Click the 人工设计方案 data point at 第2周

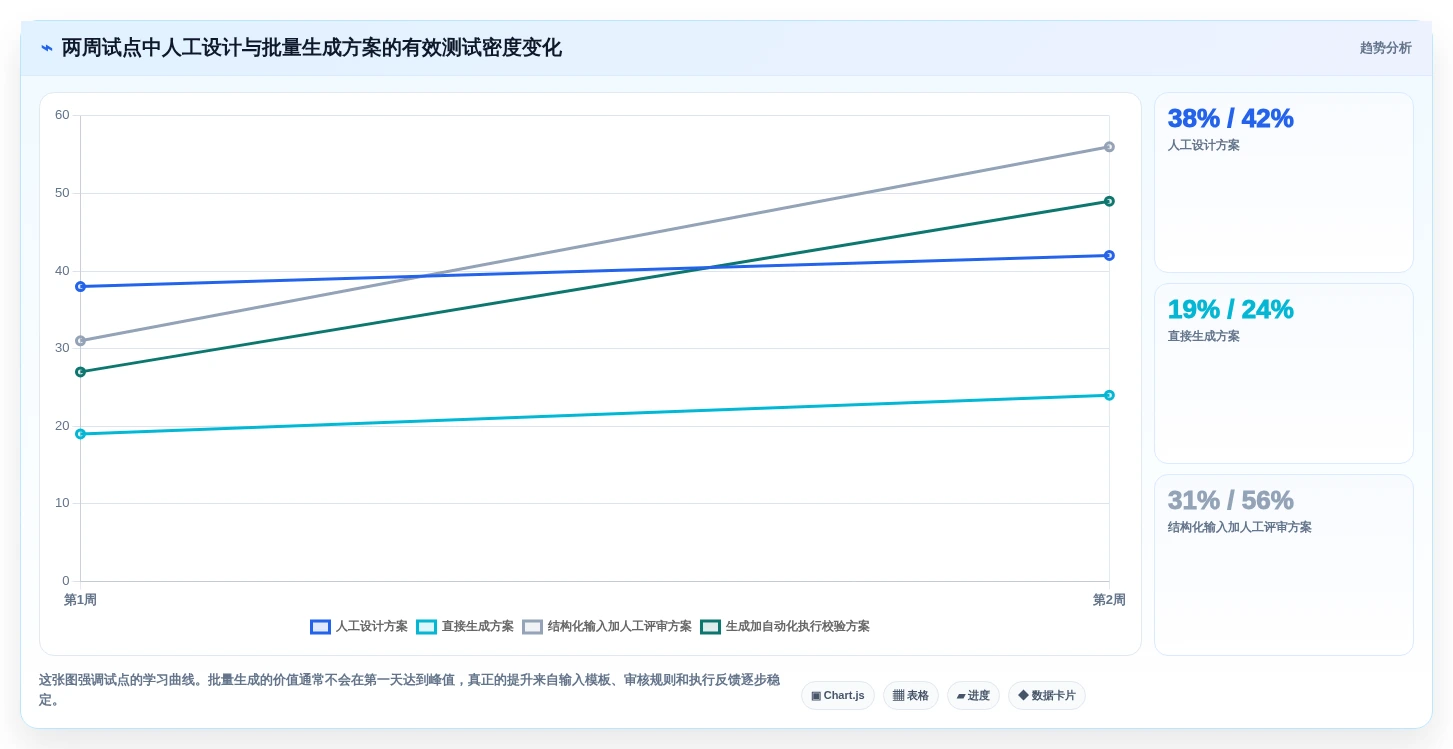tap(1109, 255)
